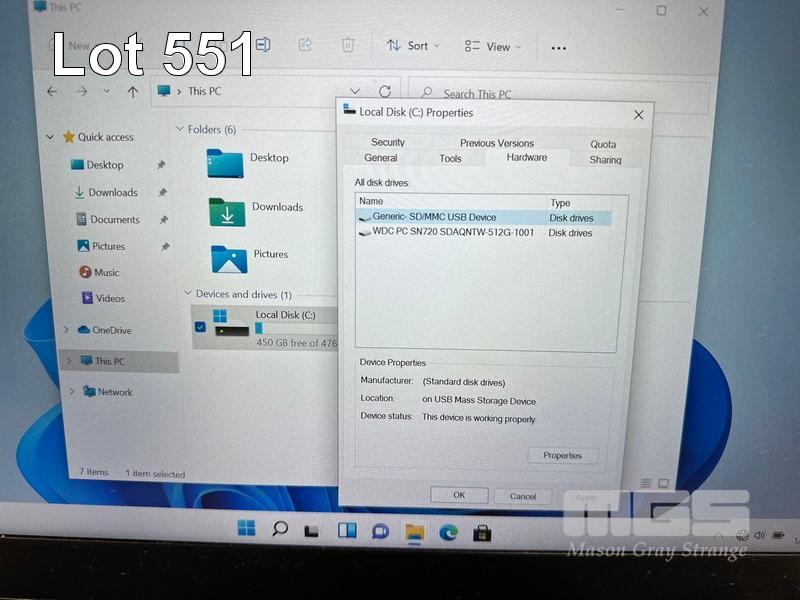800x600 pixels.
Task: Switch to the General tab
Action: tap(380, 158)
